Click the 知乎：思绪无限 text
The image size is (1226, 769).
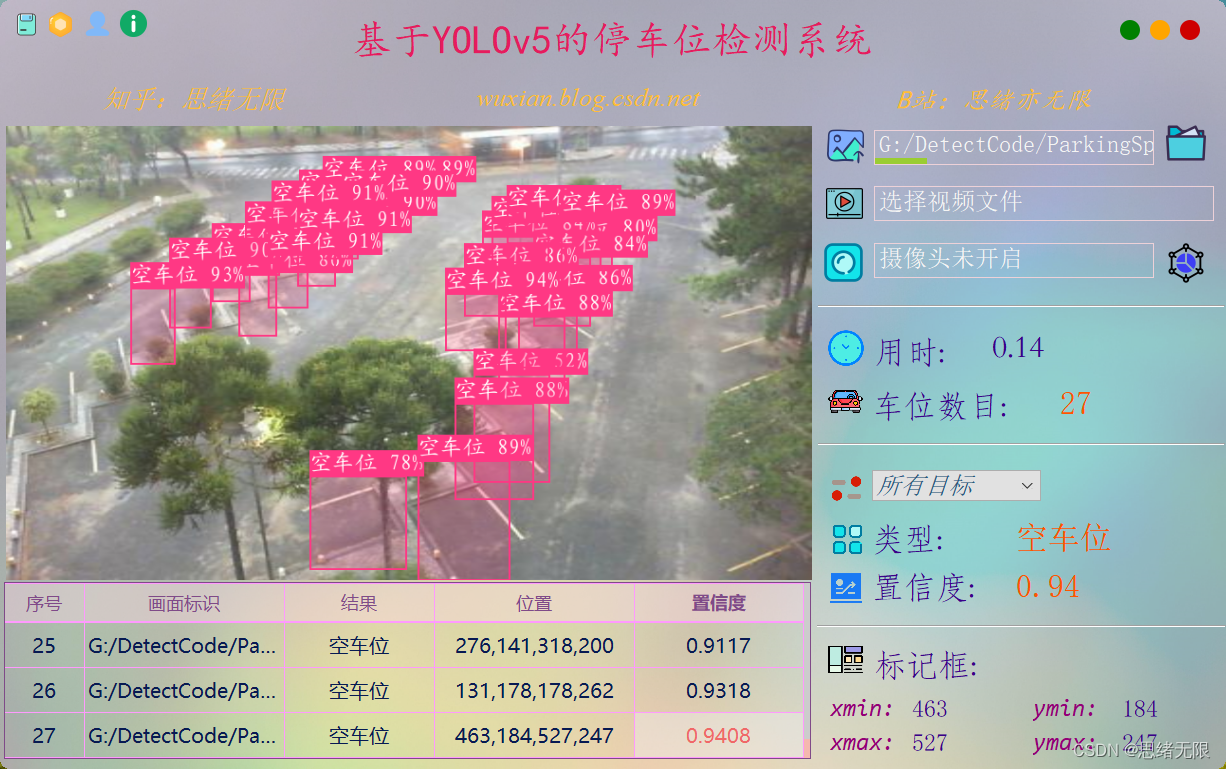coord(196,99)
